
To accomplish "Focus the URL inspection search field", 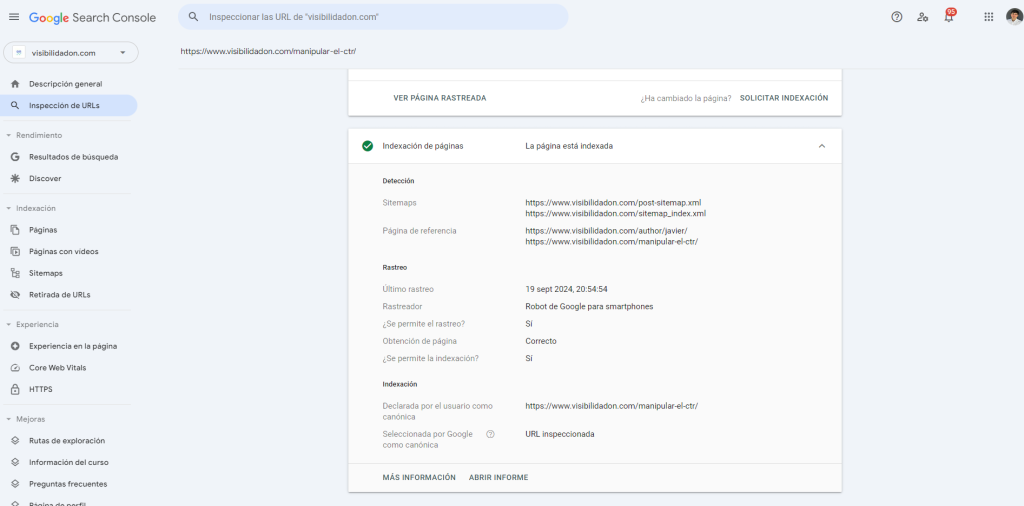I will click(380, 17).
